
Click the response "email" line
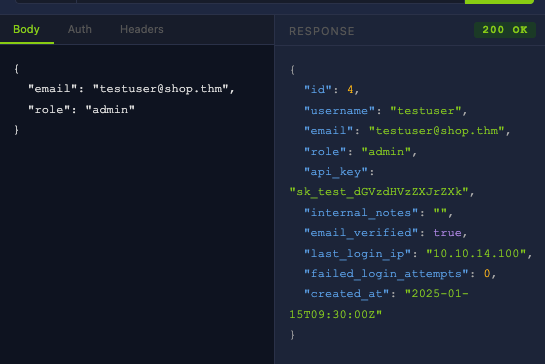coord(407,131)
